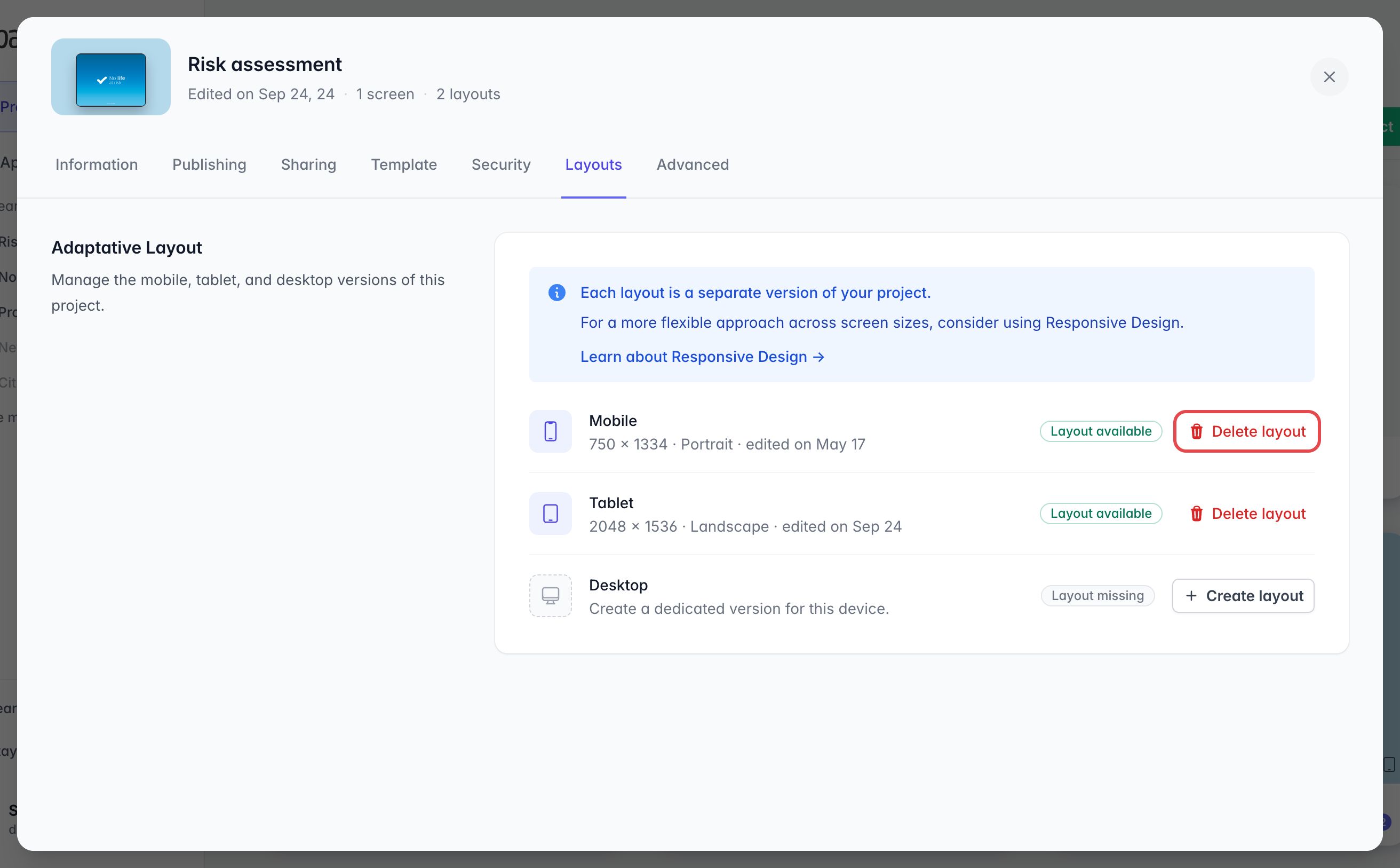1400x868 pixels.
Task: Delete the Tablet layout
Action: point(1247,513)
